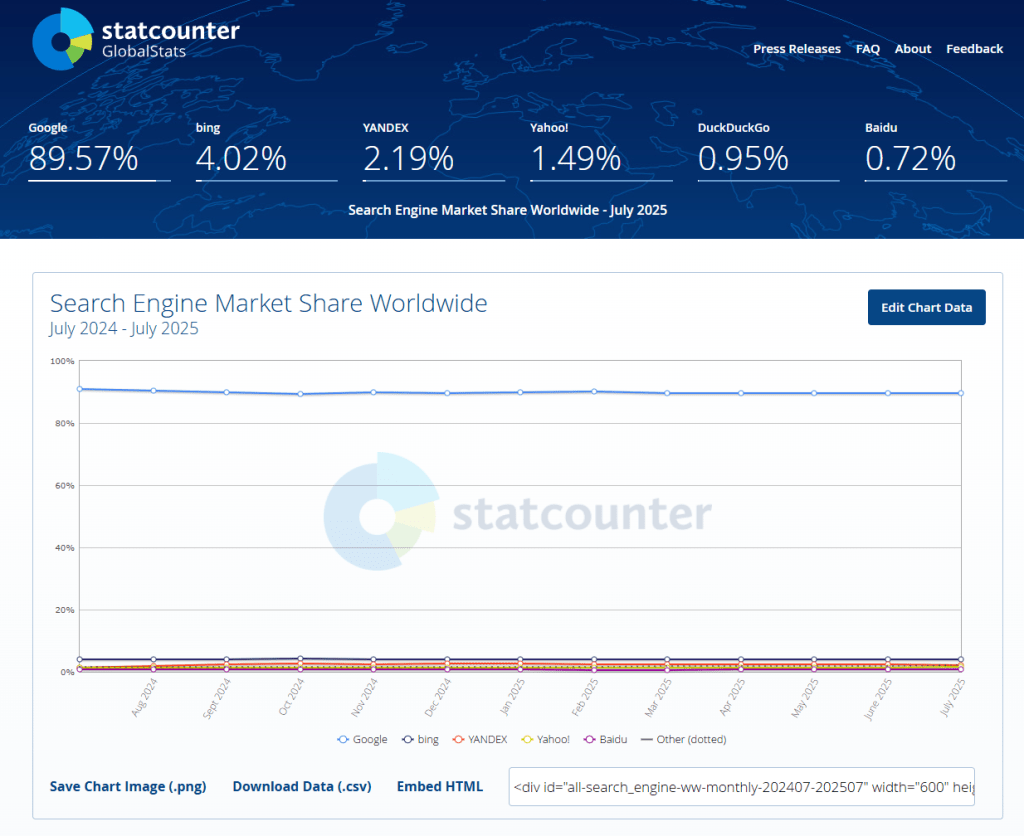Screen dimensions: 1024x836
Task: Click the Baidu 0.72% stat
Action: [936, 151]
